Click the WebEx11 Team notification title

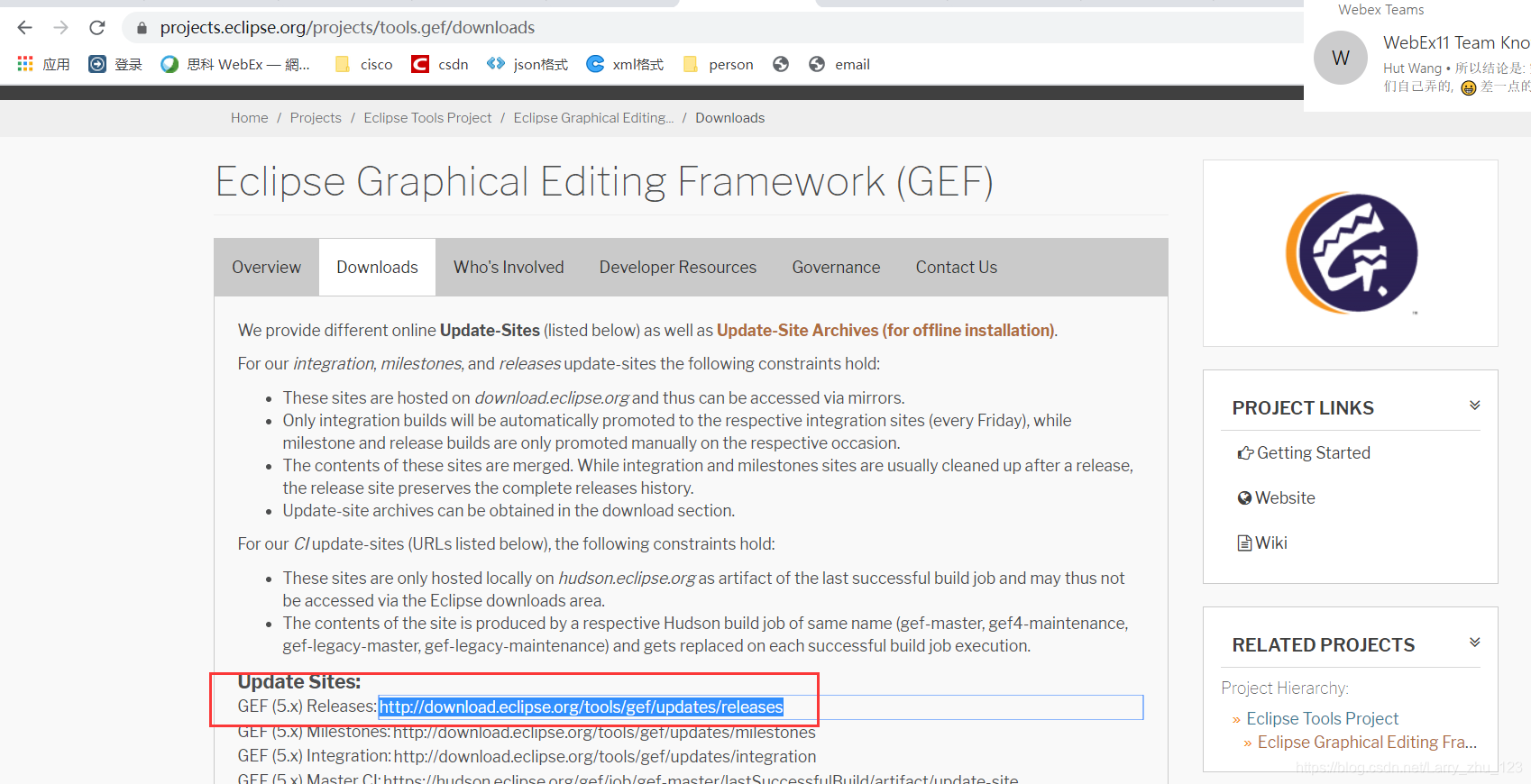[x=1456, y=42]
